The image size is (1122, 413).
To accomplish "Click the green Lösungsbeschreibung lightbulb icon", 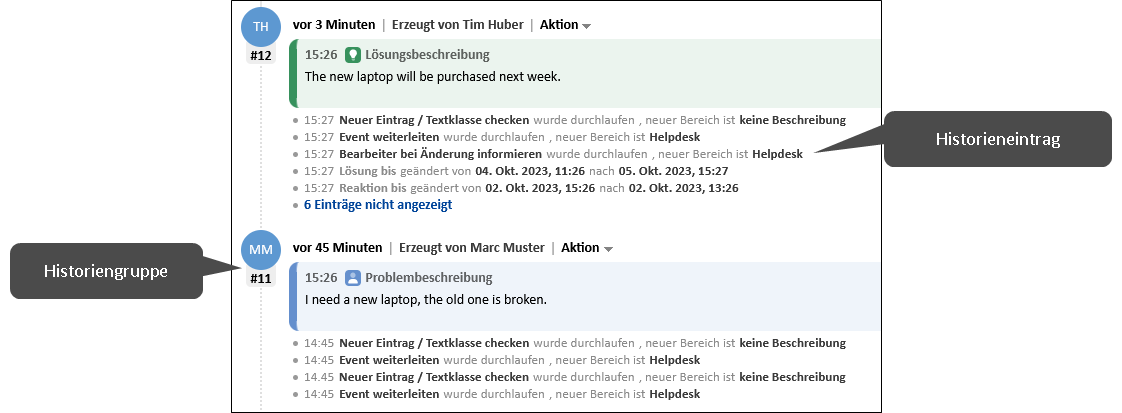I will point(352,55).
